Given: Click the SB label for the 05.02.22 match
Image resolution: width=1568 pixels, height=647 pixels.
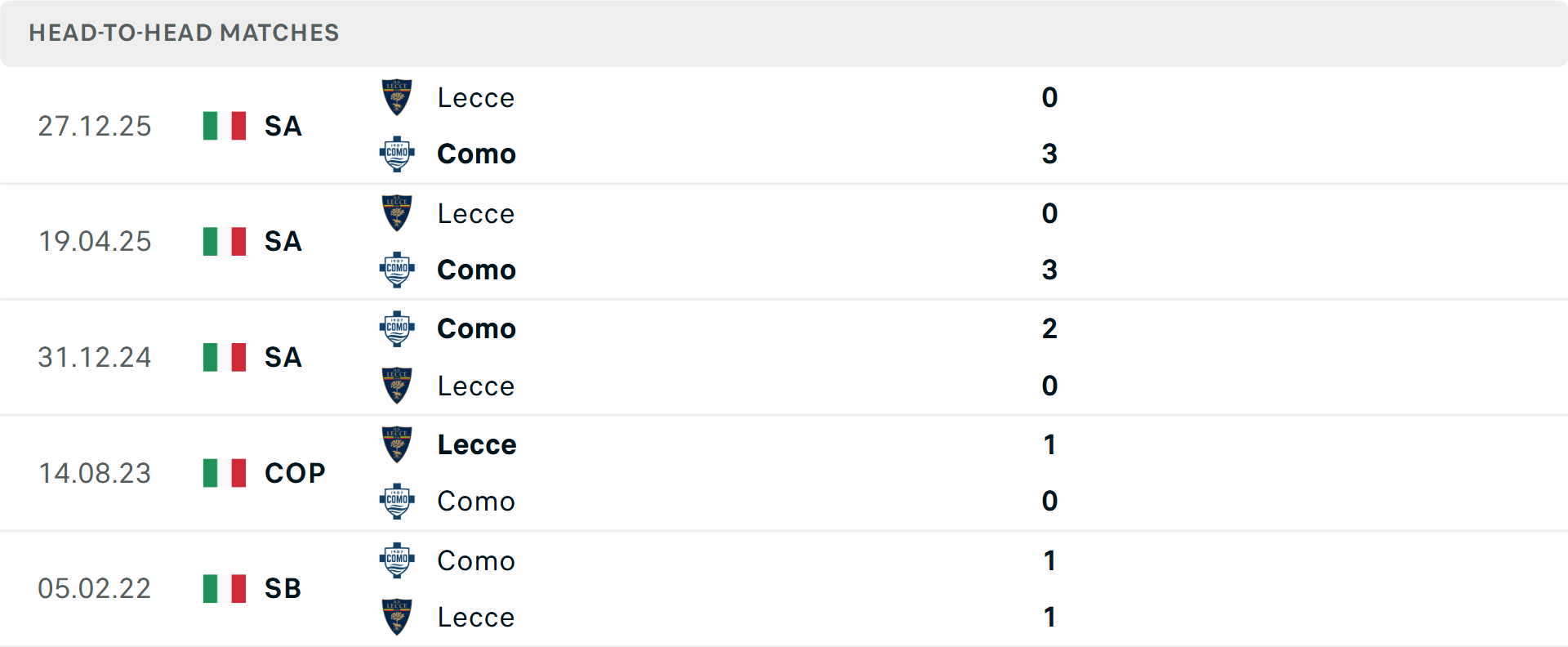Looking at the screenshot, I should [282, 588].
